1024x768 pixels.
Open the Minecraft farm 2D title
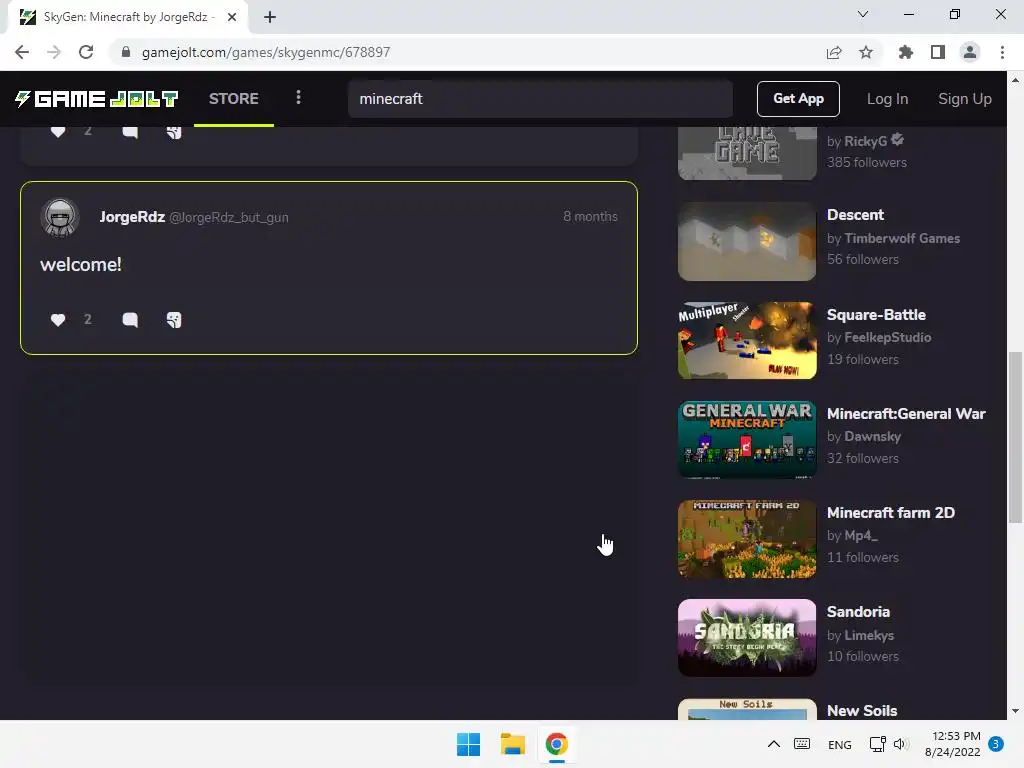click(x=891, y=513)
